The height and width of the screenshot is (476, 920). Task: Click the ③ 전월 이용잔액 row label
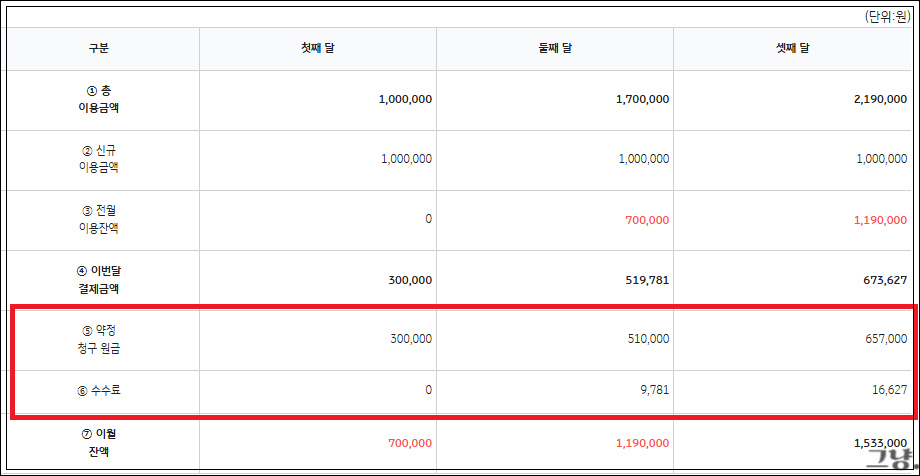(x=100, y=219)
